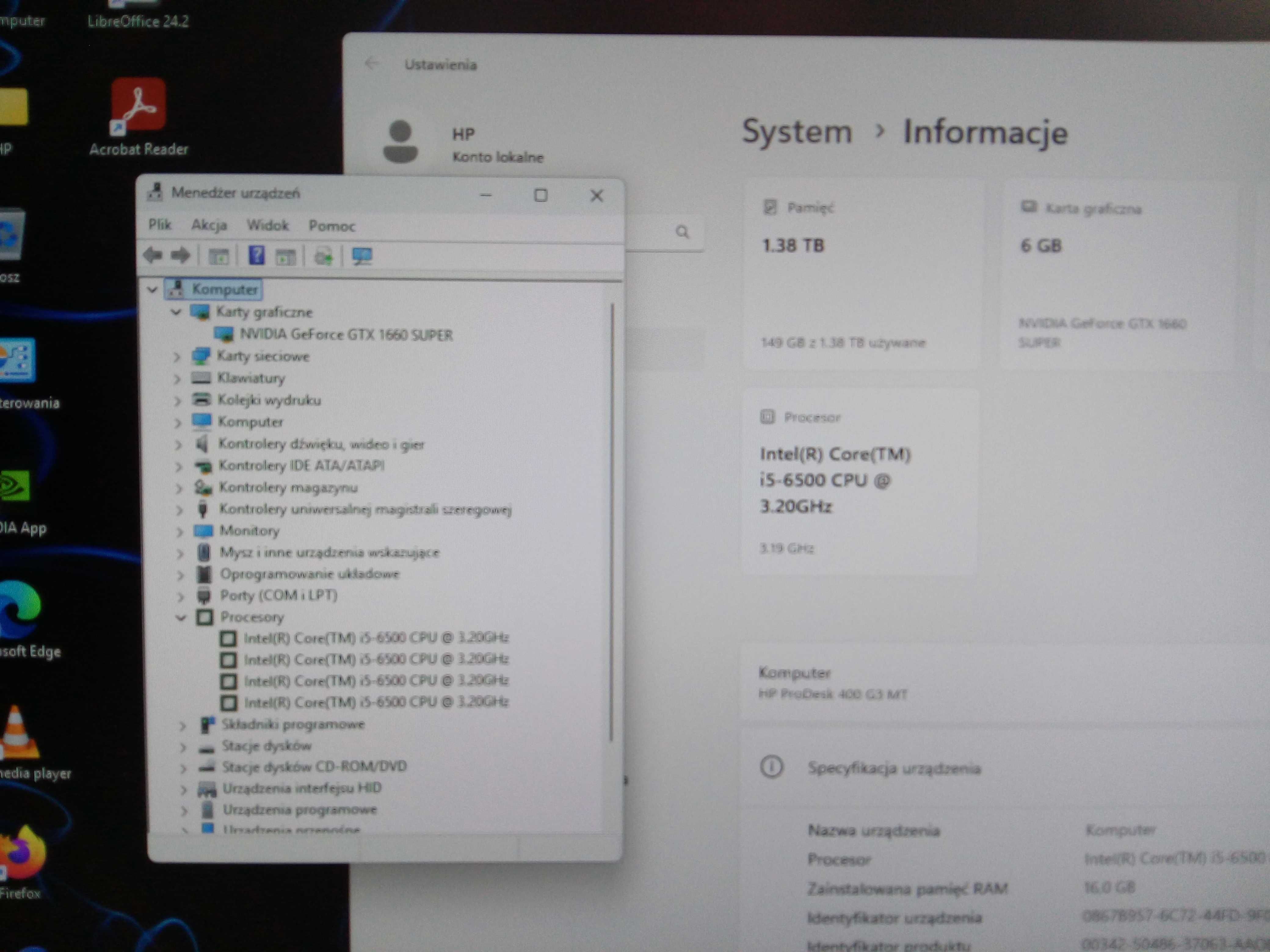
Task: Open the Plik menu
Action: coord(160,224)
